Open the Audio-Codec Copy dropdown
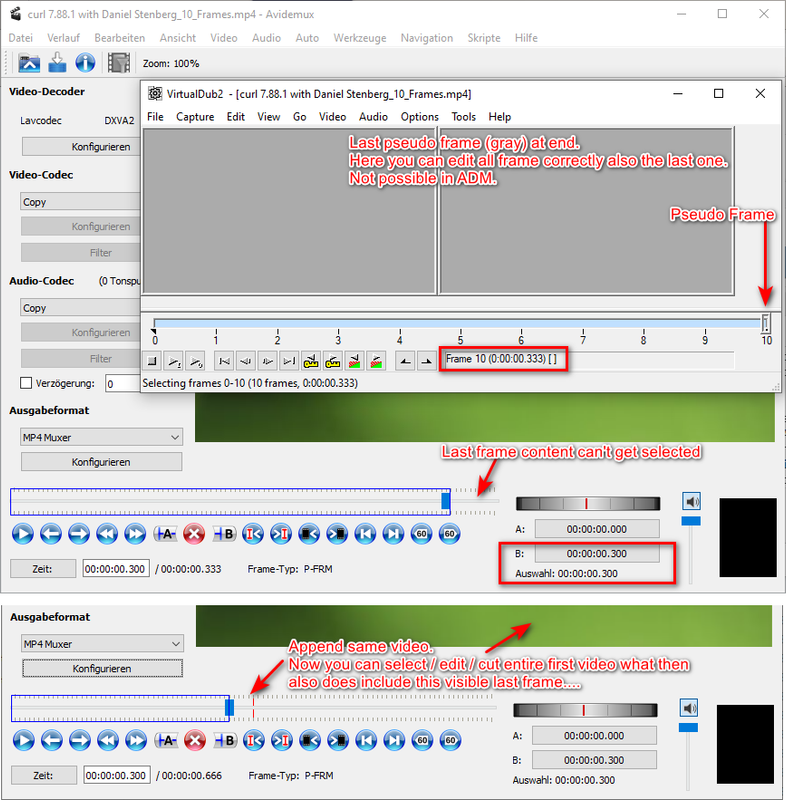The width and height of the screenshot is (786, 800). coord(81,308)
